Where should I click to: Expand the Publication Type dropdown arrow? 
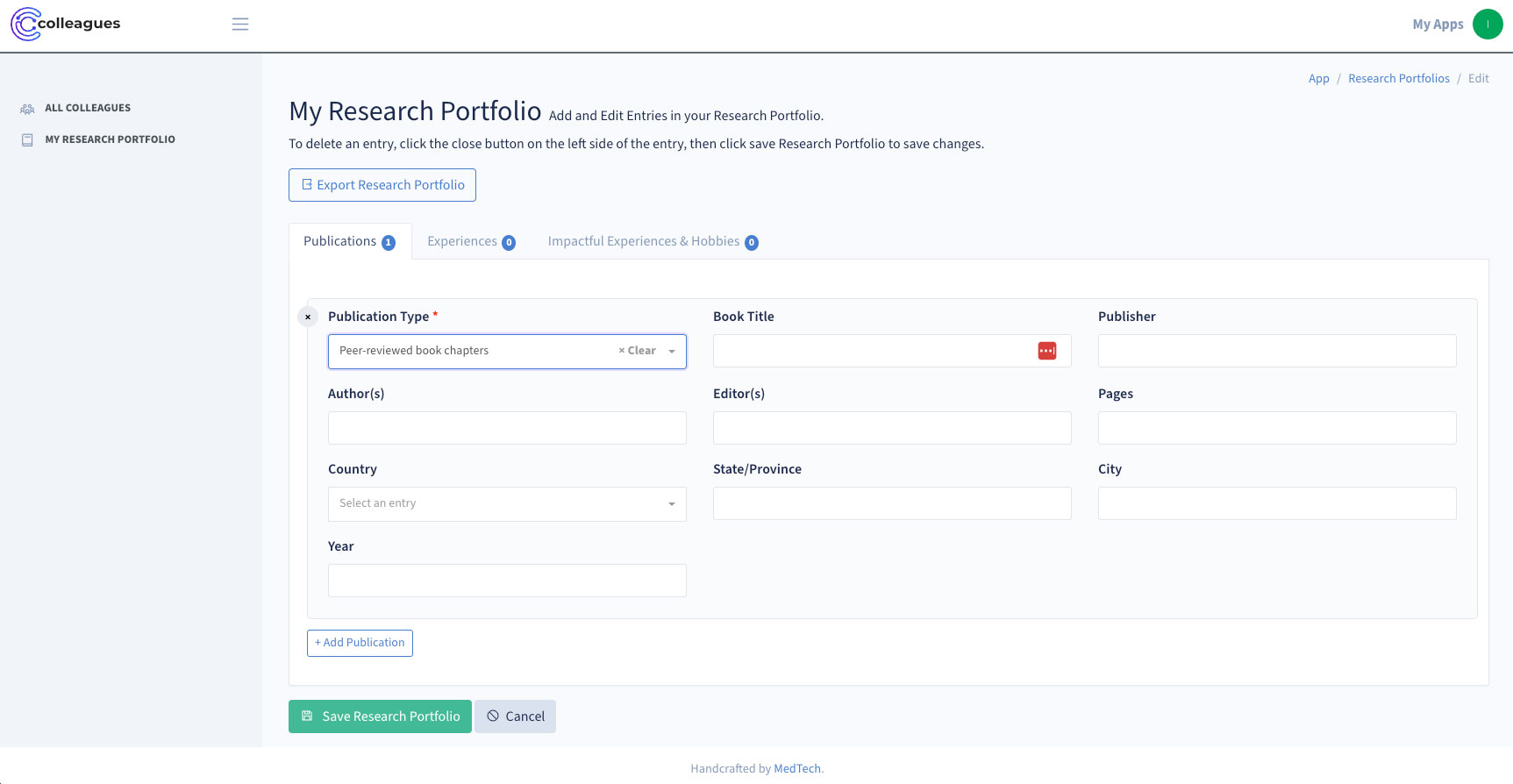672,352
